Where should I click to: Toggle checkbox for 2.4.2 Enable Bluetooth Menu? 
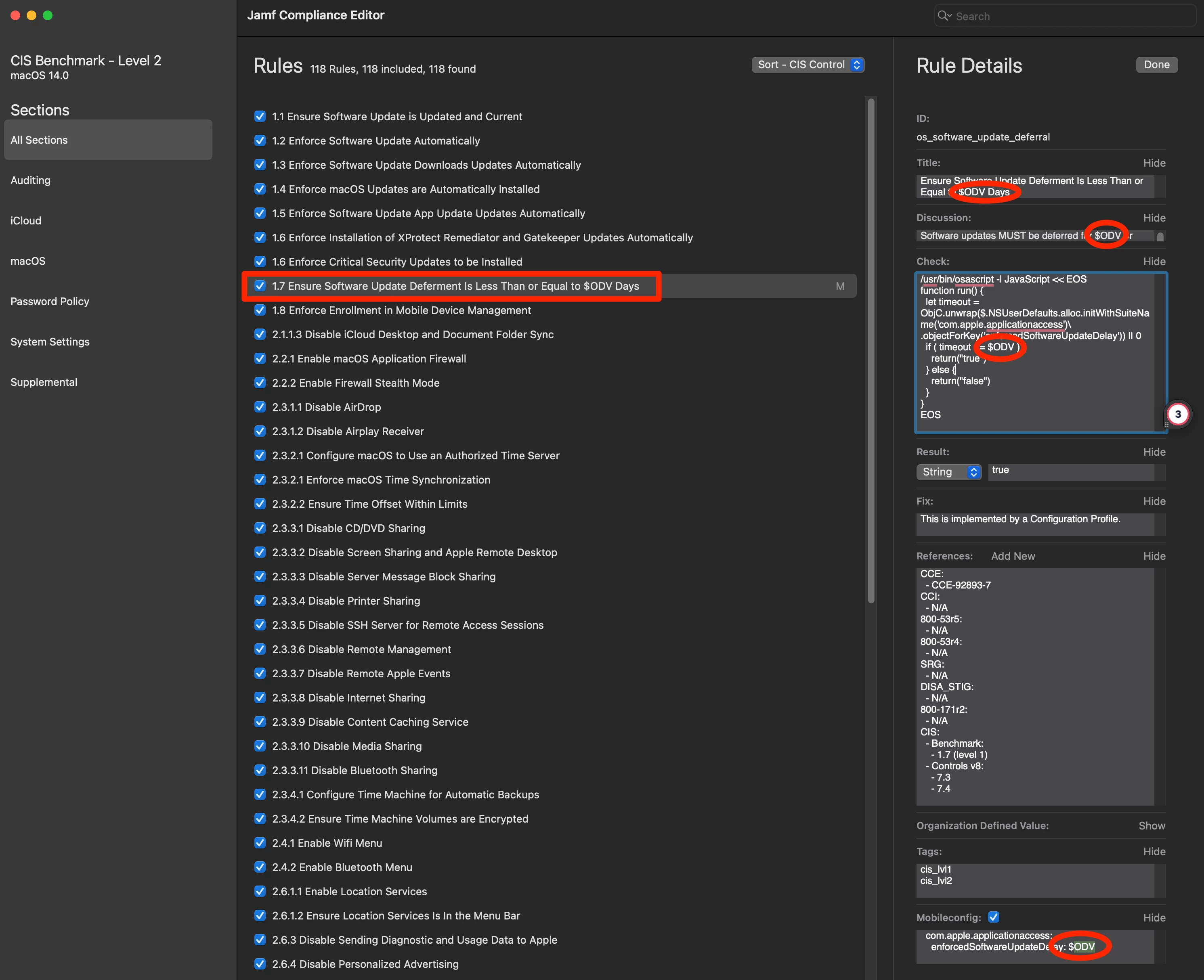(260, 867)
